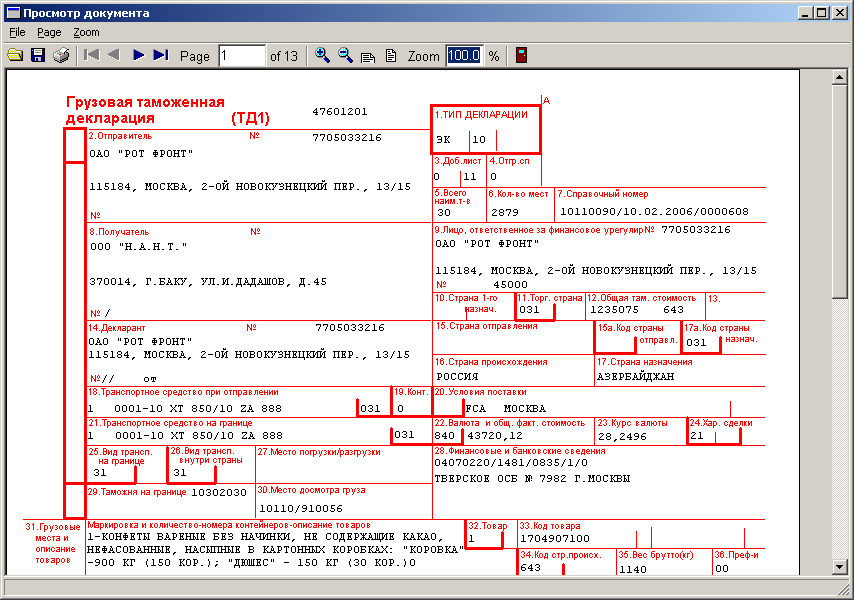Image resolution: width=854 pixels, height=600 pixels.
Task: Click declaration type code ЭК
Action: 443,140
